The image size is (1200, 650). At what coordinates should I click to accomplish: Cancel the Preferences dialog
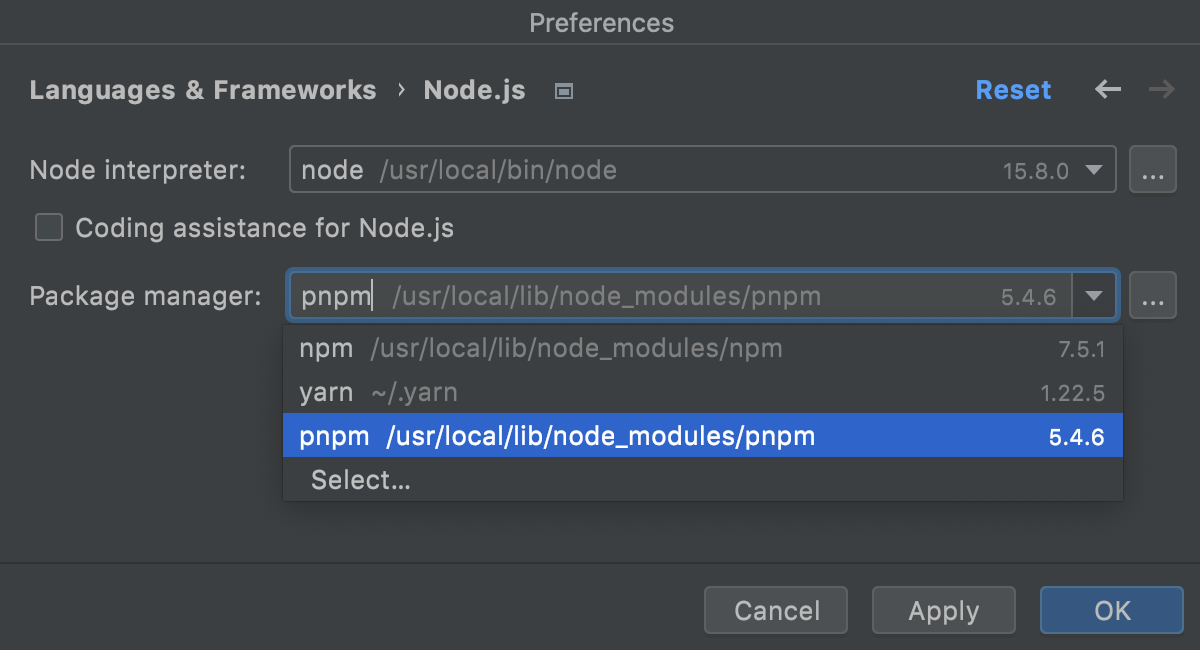click(775, 610)
